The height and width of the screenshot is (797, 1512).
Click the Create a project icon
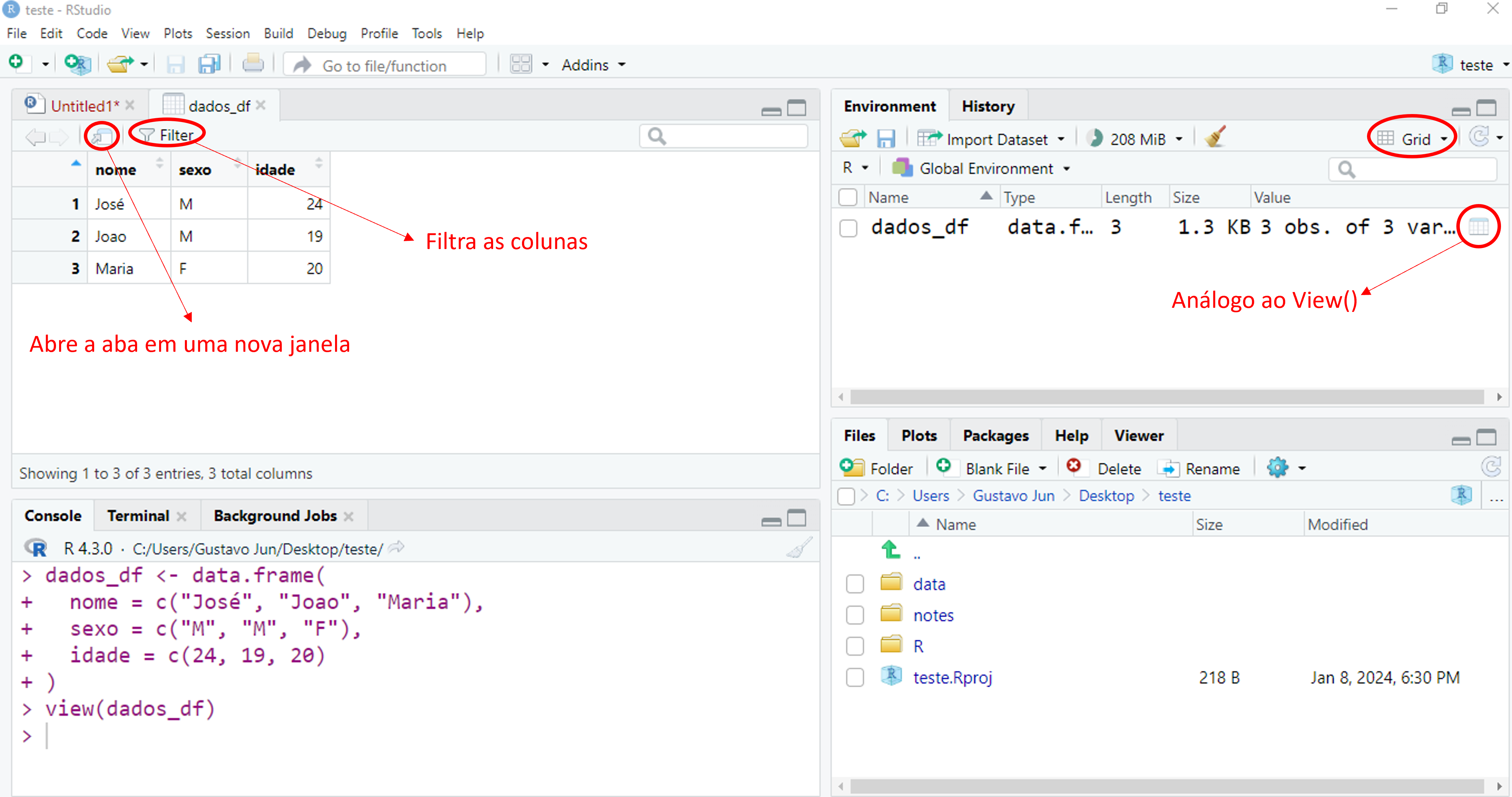pos(77,64)
